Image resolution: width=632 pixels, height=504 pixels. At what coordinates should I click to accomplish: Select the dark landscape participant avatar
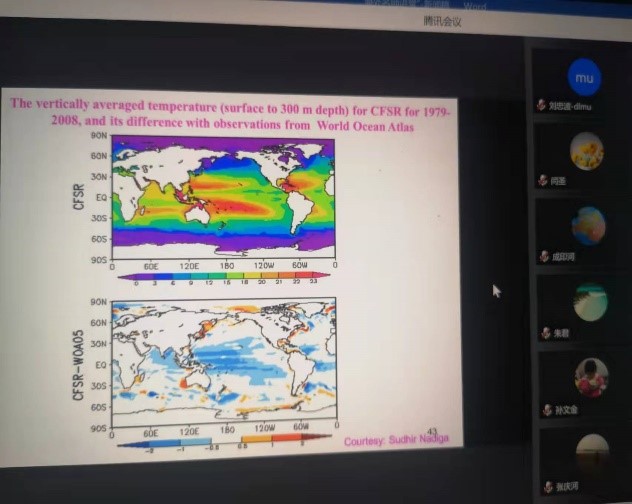(592, 452)
